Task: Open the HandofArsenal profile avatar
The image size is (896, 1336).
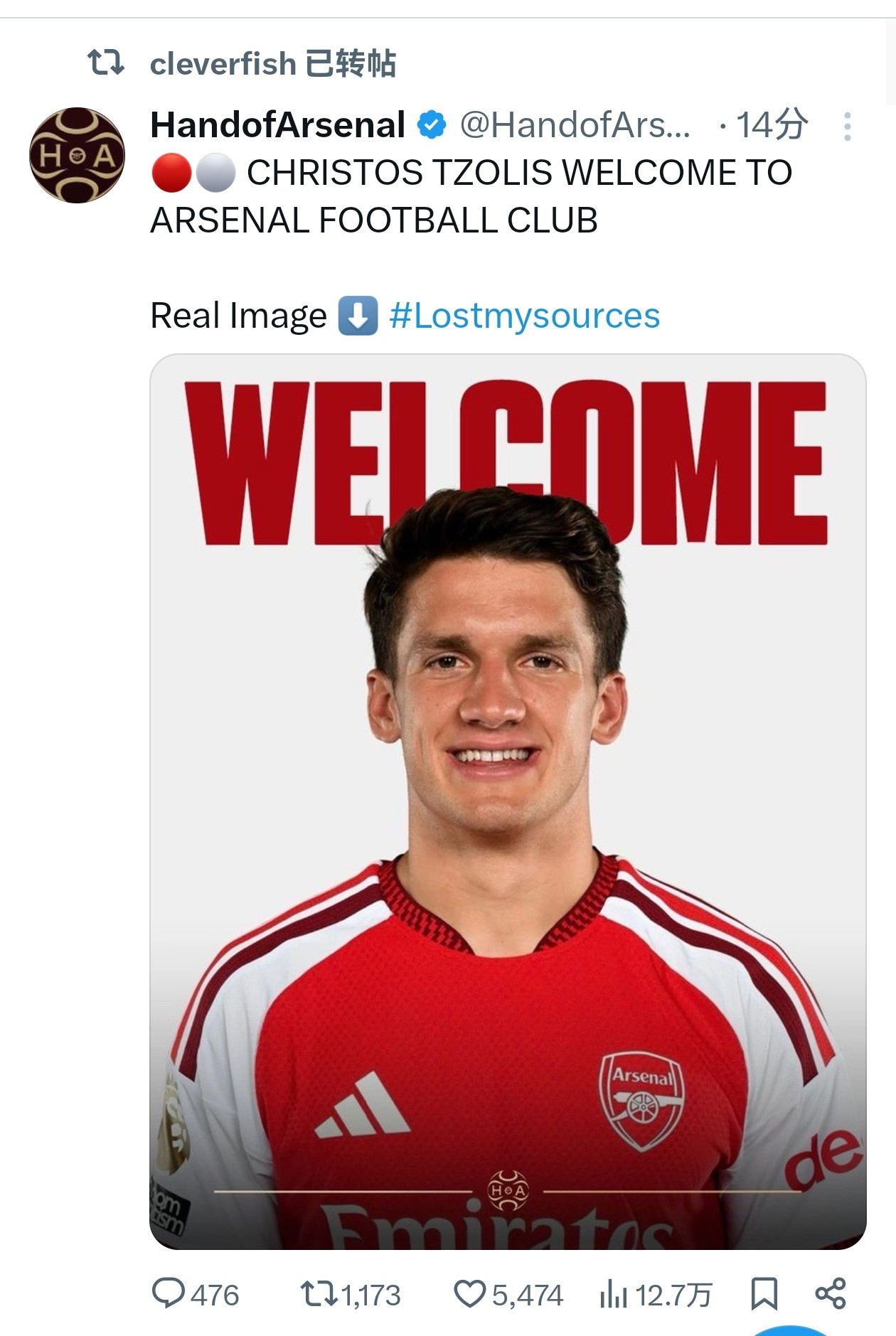Action: pos(77,155)
